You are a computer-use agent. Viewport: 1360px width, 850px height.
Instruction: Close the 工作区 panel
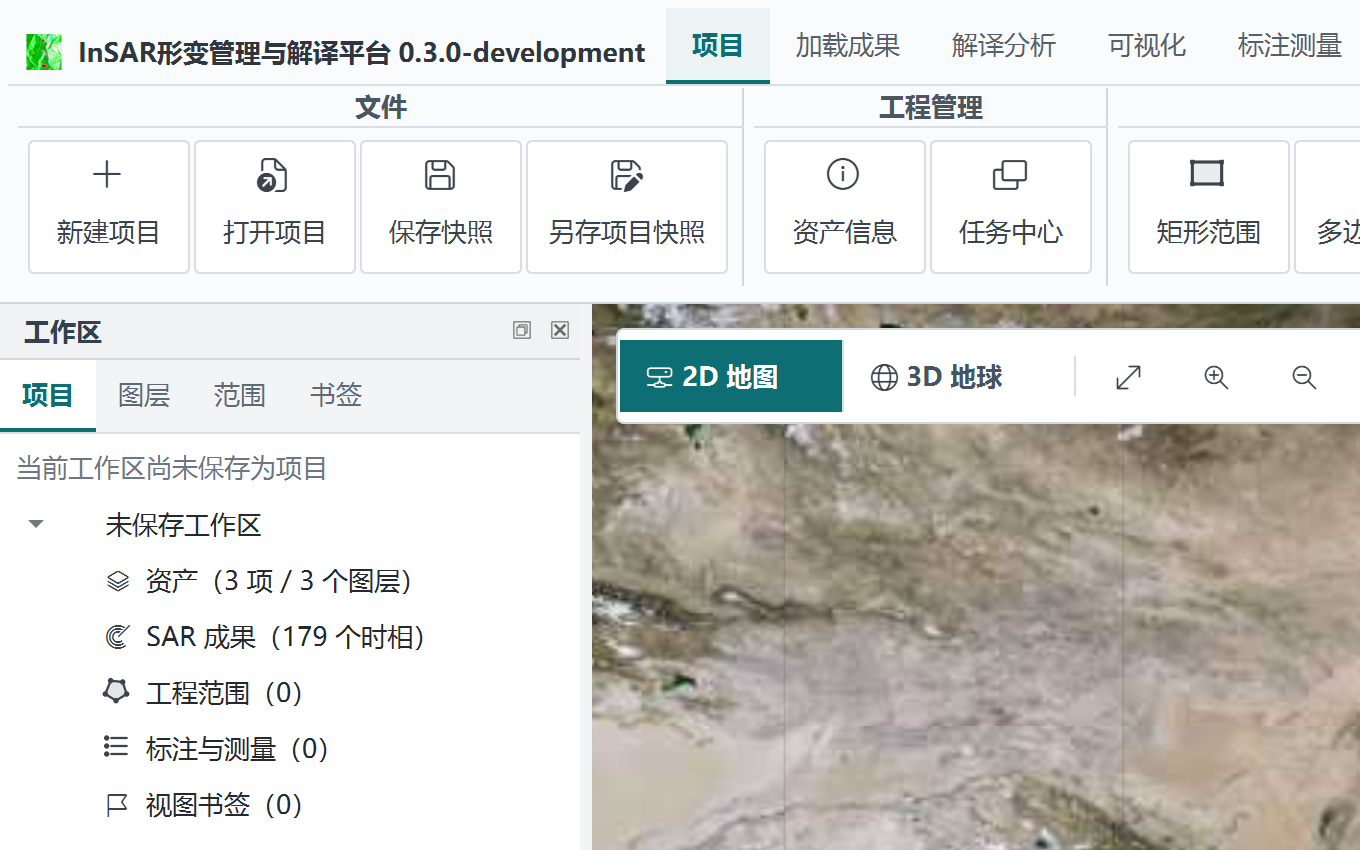pyautogui.click(x=560, y=330)
